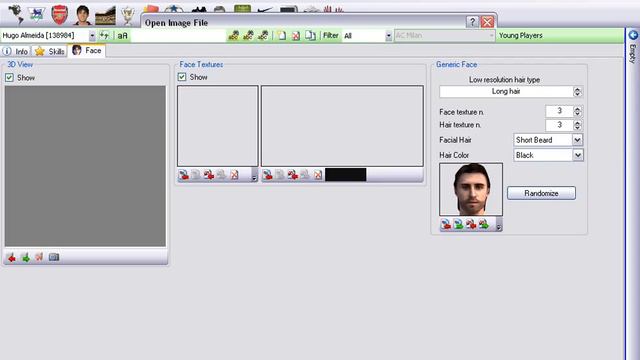Click the screenshot camera icon under 3D View
Image resolution: width=640 pixels, height=360 pixels.
click(54, 257)
